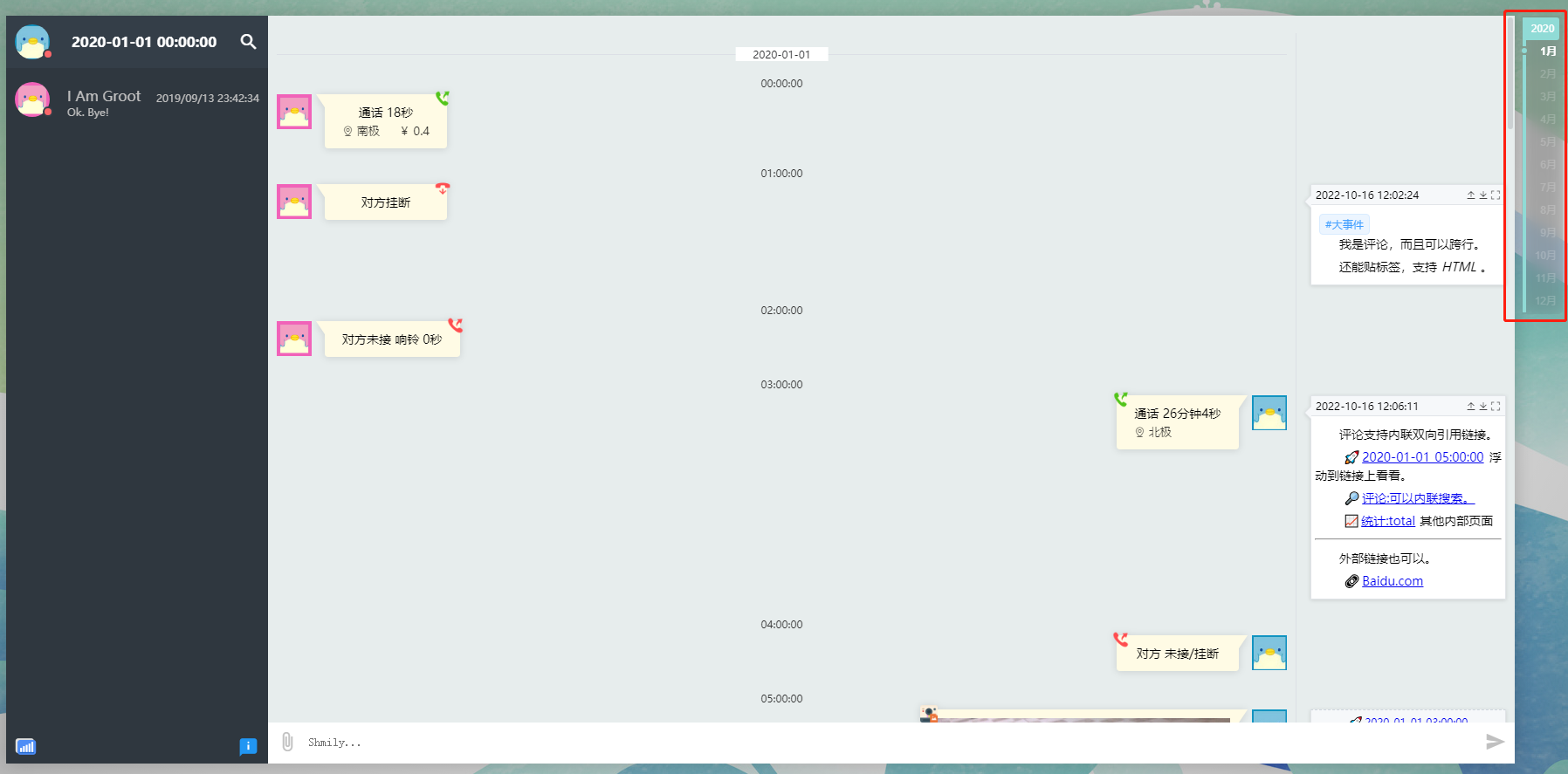Click the #大事件 tag
The image size is (1568, 774).
[1344, 225]
